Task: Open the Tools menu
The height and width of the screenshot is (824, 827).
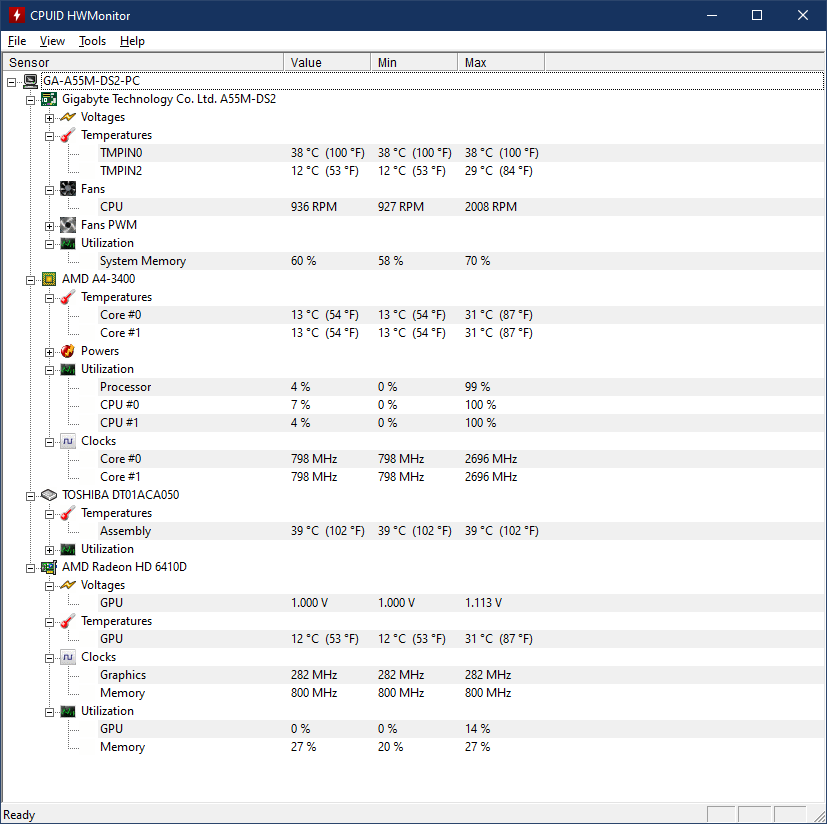Action: coord(92,41)
